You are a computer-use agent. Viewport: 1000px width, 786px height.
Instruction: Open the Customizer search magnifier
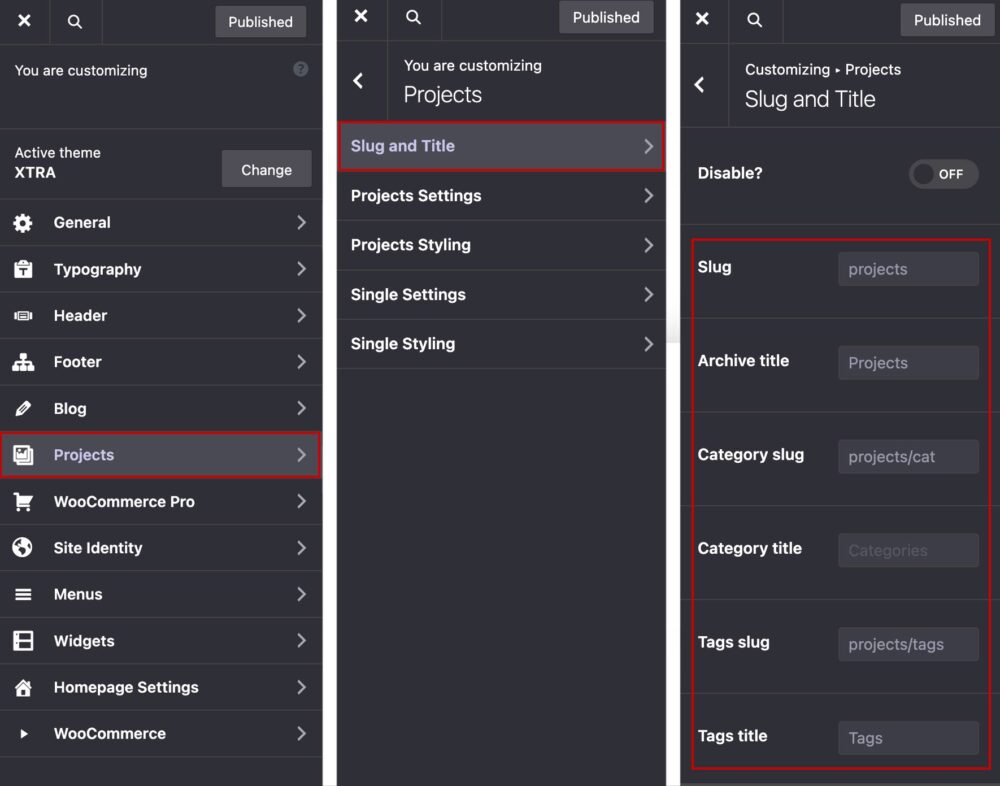[76, 21]
